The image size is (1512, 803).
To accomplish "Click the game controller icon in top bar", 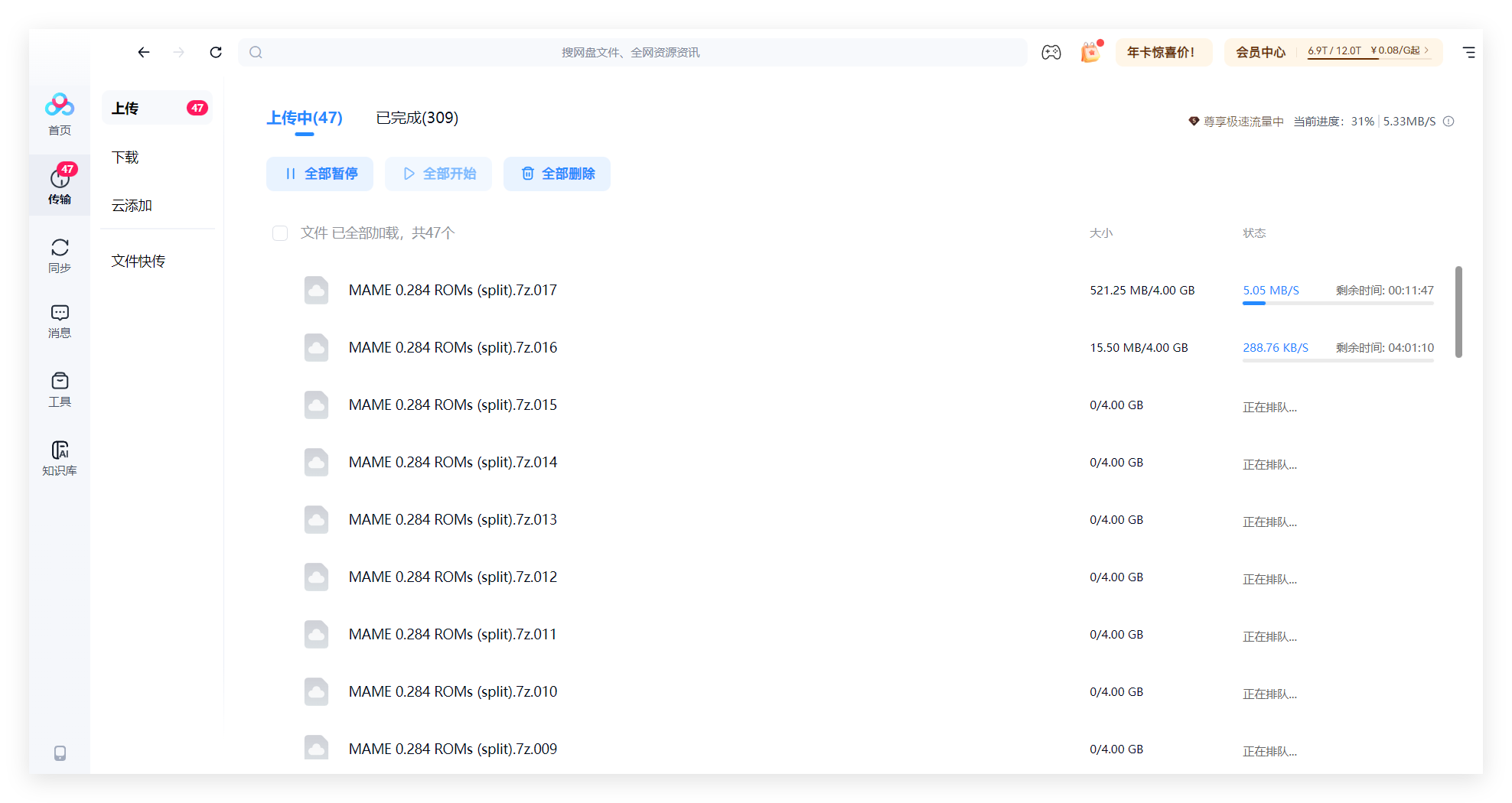I will tap(1051, 52).
